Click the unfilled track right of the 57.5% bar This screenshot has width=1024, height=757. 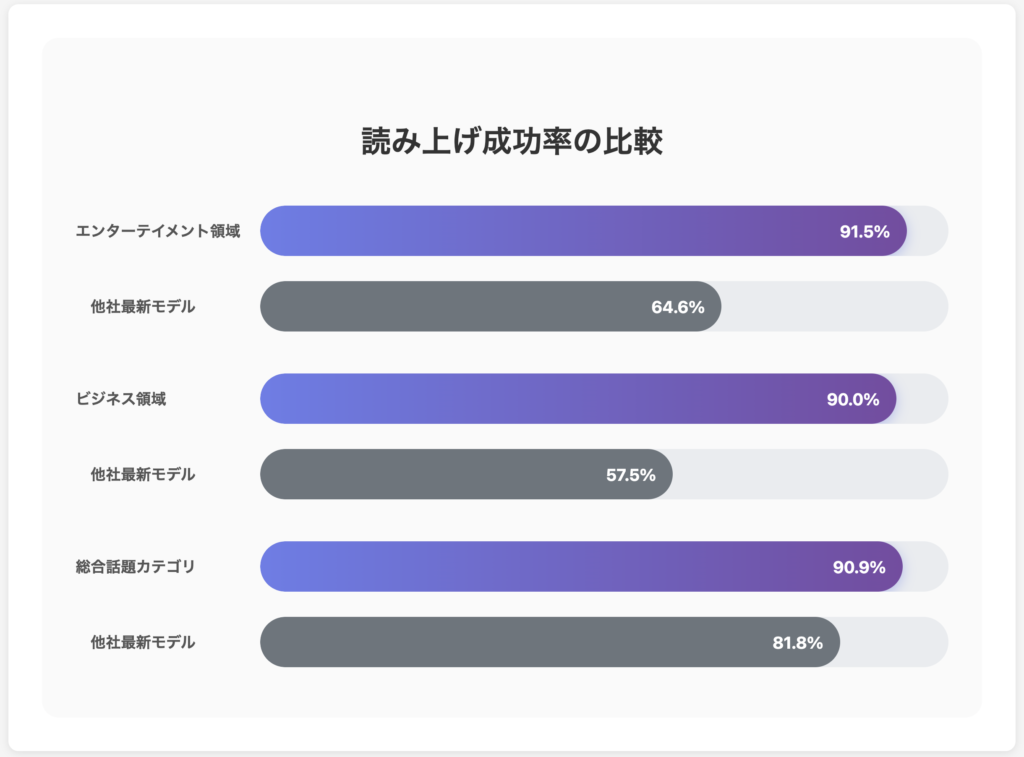tap(810, 475)
